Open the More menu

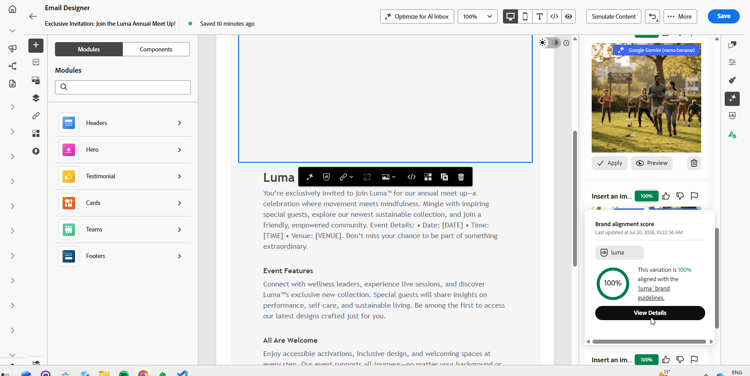pyautogui.click(x=680, y=16)
